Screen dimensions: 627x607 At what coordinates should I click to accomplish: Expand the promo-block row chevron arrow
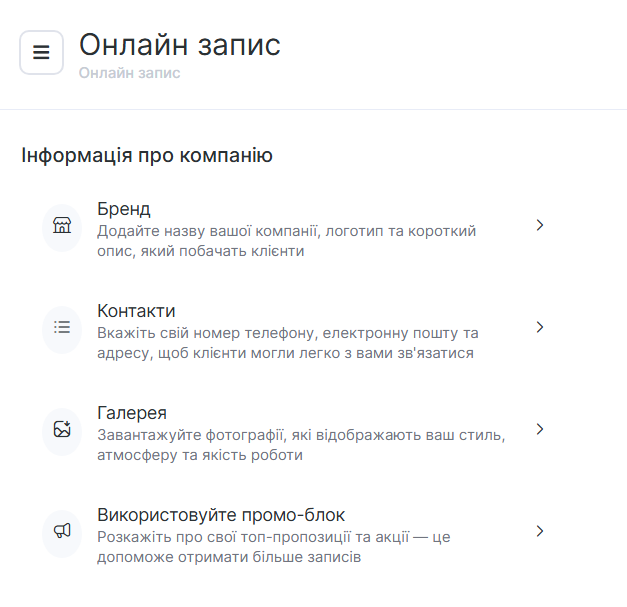coord(539,531)
